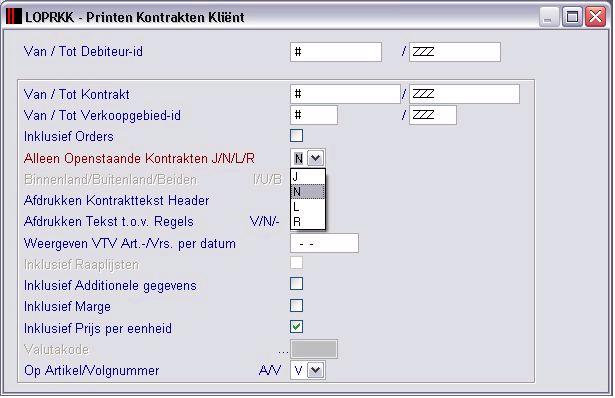Click the Alleen Openstaande Kontrakten value box showing N

point(299,158)
